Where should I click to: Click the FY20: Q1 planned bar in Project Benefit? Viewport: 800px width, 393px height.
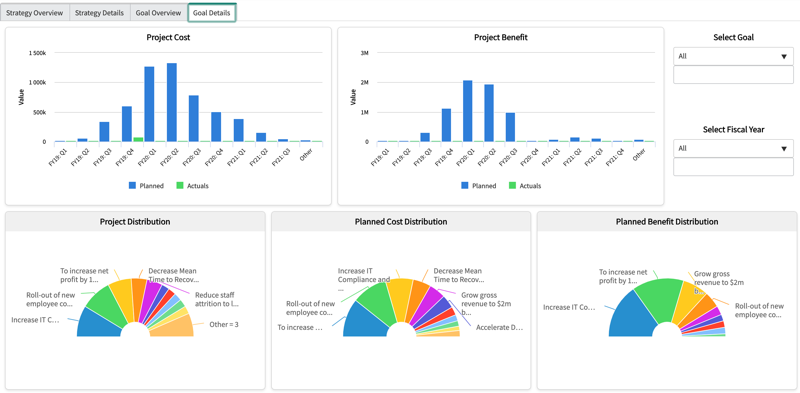(467, 111)
